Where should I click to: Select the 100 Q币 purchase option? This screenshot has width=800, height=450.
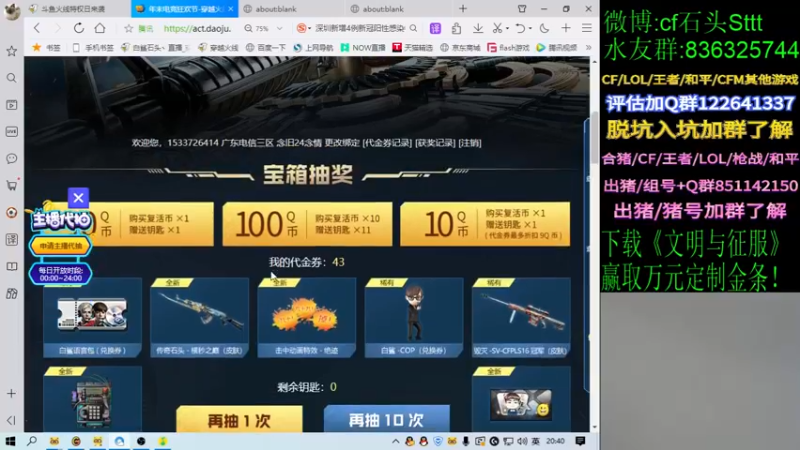[x=307, y=224]
